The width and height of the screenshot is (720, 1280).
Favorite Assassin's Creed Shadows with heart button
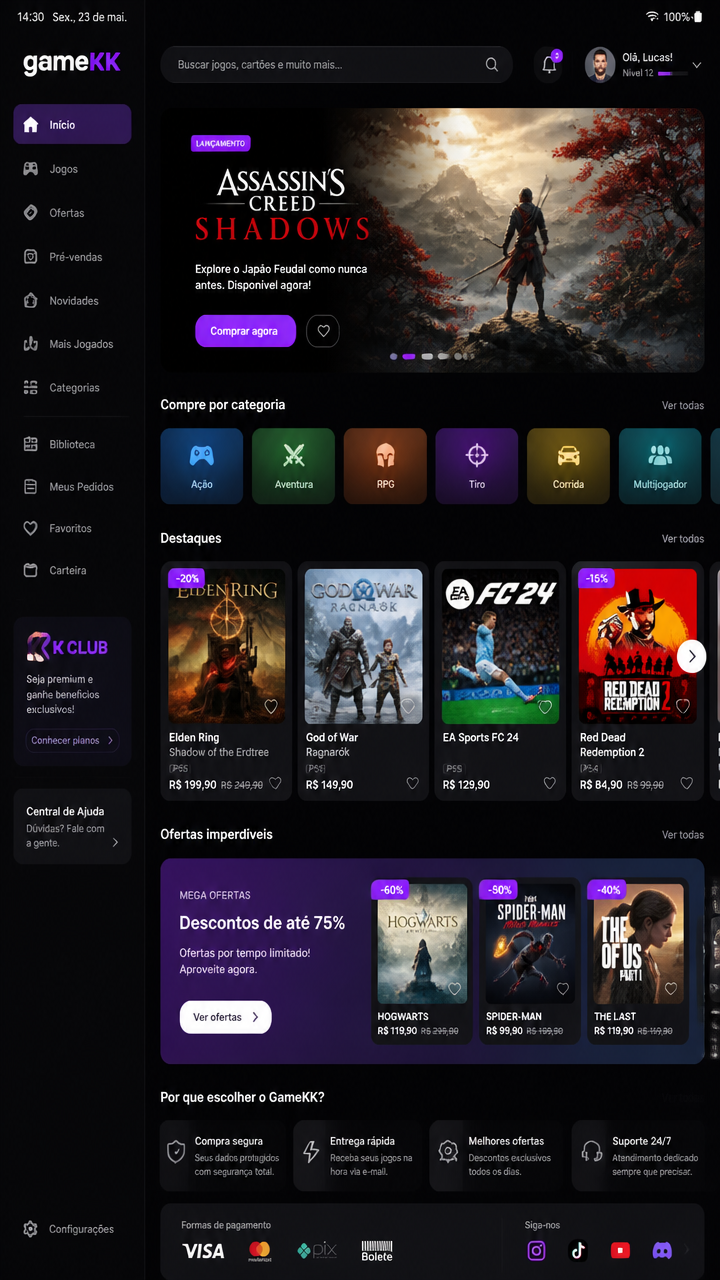coord(323,331)
